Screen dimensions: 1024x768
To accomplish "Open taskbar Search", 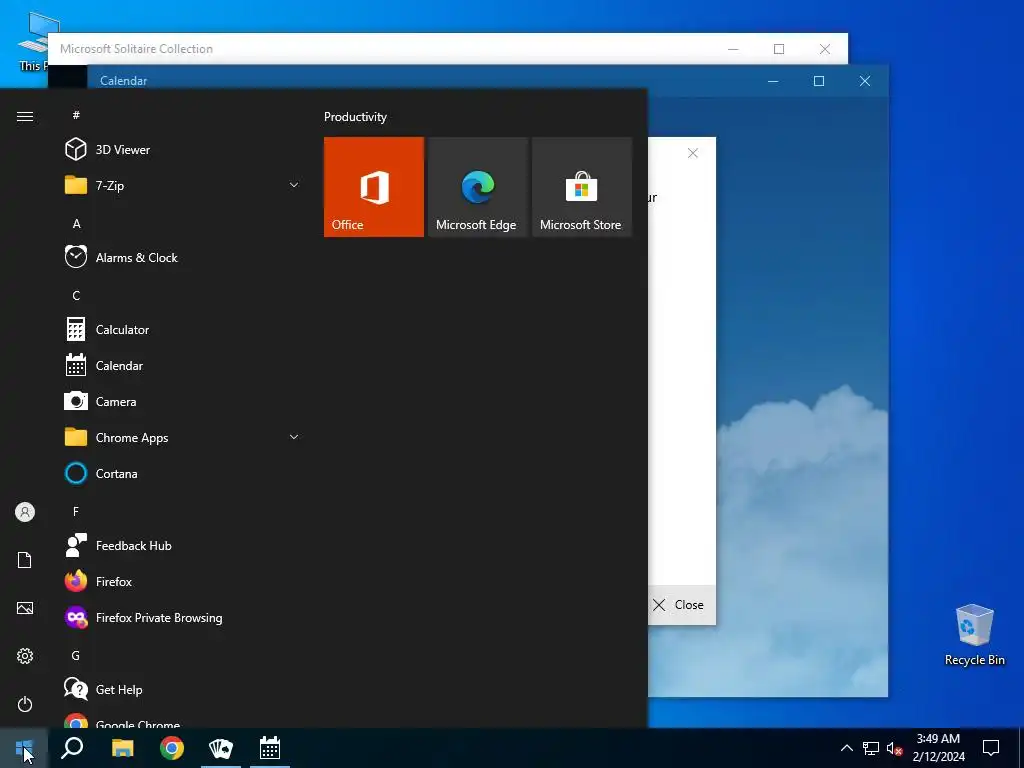I will (x=72, y=748).
